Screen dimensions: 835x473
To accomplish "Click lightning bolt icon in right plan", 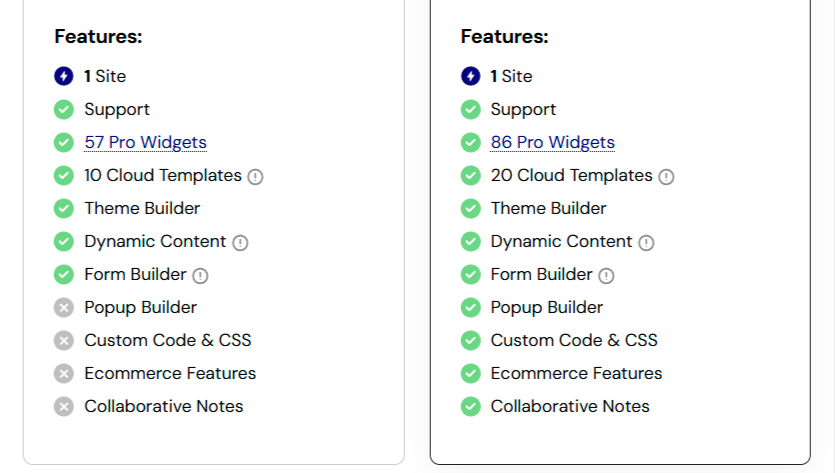I will pyautogui.click(x=470, y=76).
